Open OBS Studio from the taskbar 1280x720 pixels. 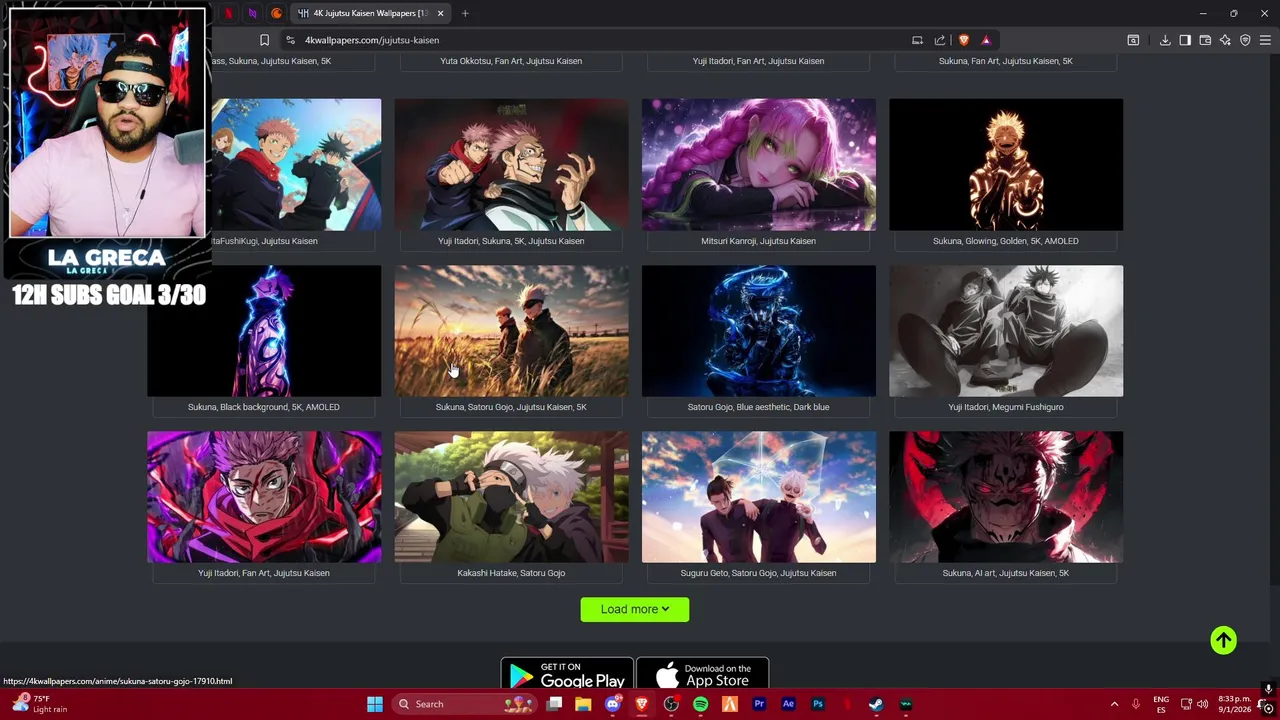[x=671, y=704]
